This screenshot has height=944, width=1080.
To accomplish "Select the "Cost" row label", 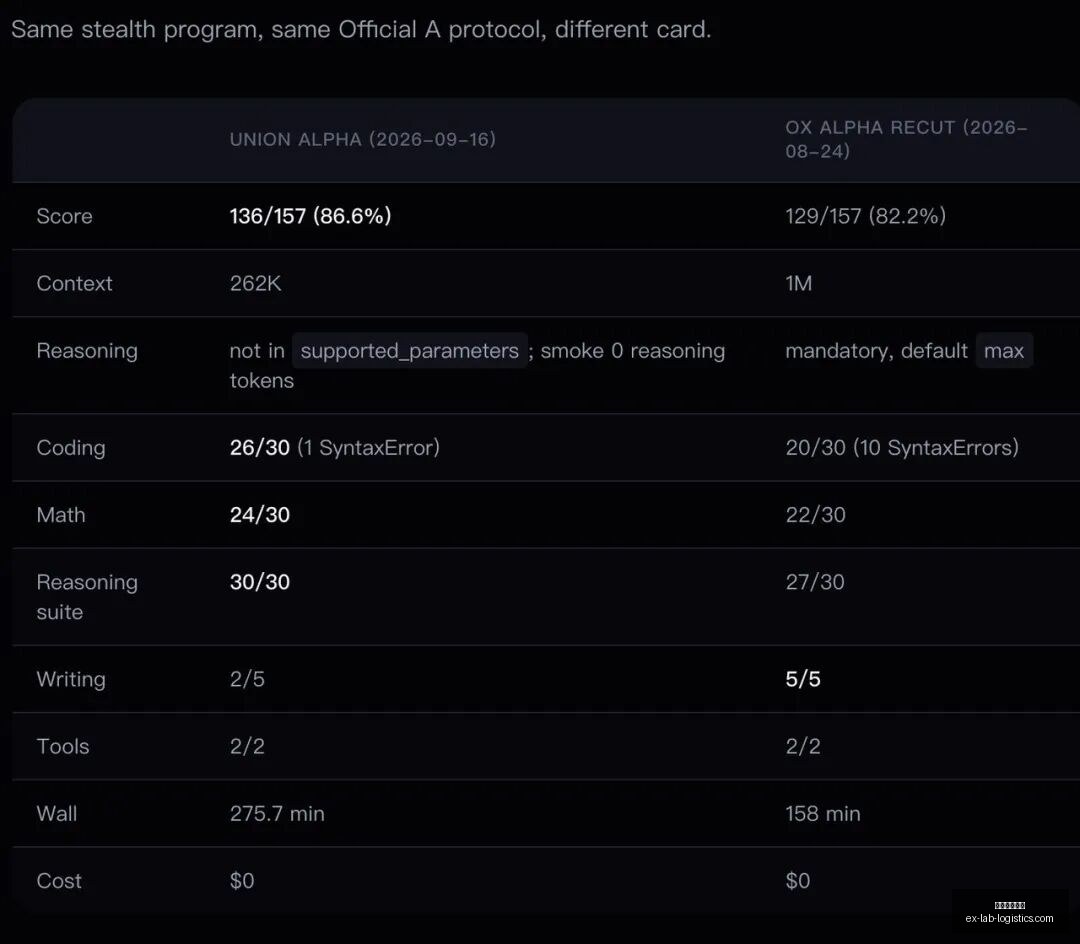I will pos(59,881).
